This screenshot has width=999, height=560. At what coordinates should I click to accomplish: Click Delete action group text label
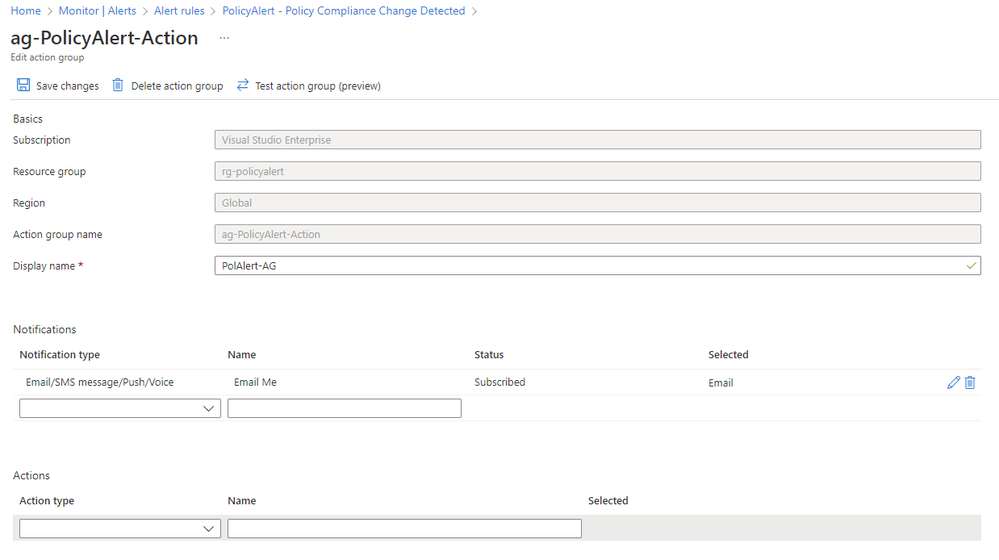(x=177, y=86)
